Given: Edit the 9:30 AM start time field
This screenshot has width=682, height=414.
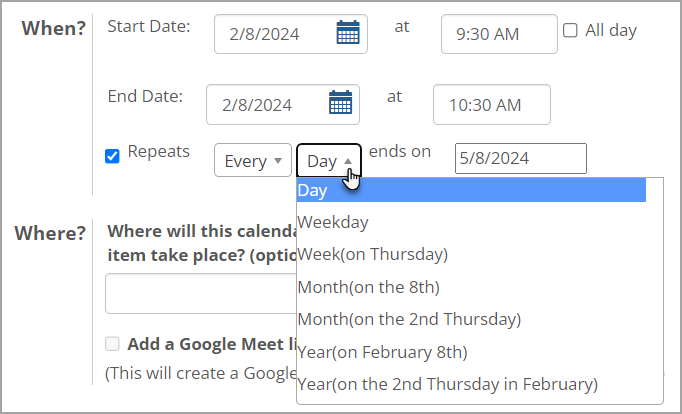Looking at the screenshot, I should 499,34.
